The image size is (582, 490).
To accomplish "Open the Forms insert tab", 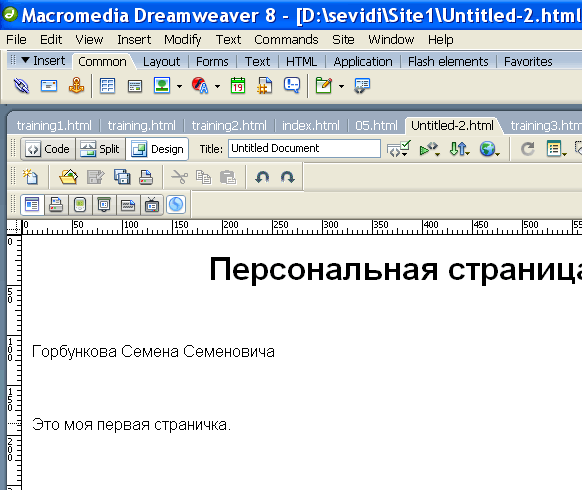I will coord(212,62).
